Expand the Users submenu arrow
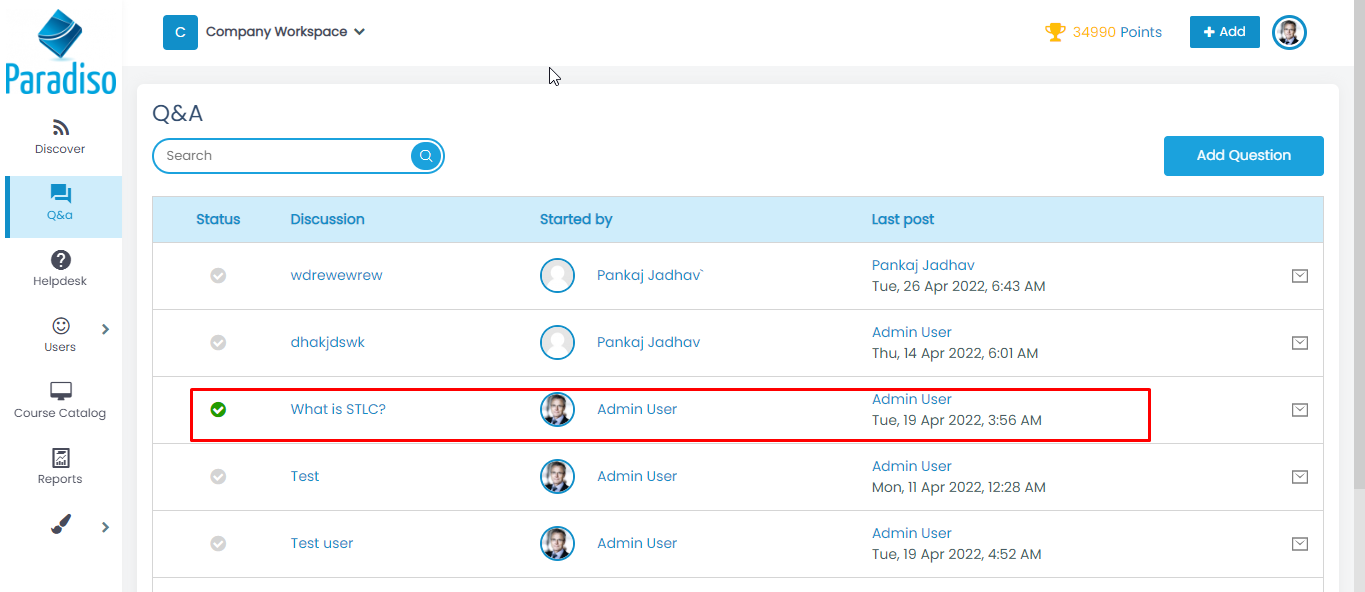This screenshot has height=592, width=1365. coord(106,329)
